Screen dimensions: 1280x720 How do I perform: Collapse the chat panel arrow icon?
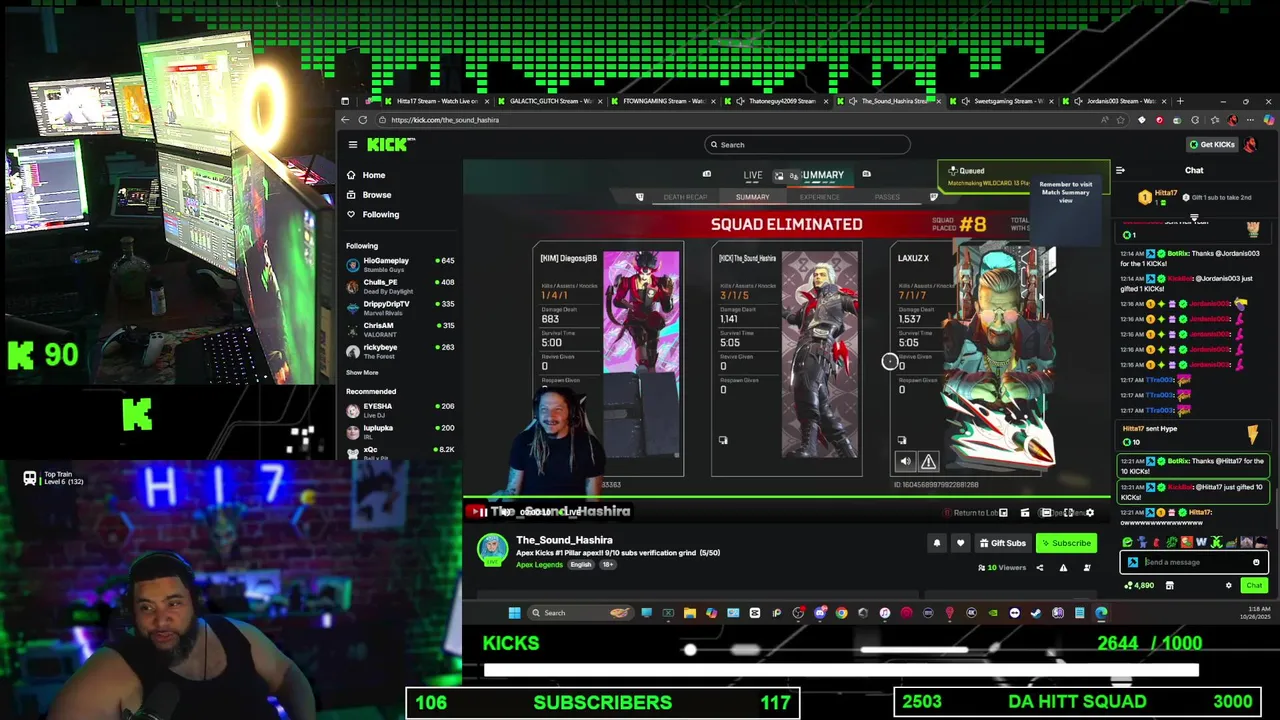point(1120,171)
